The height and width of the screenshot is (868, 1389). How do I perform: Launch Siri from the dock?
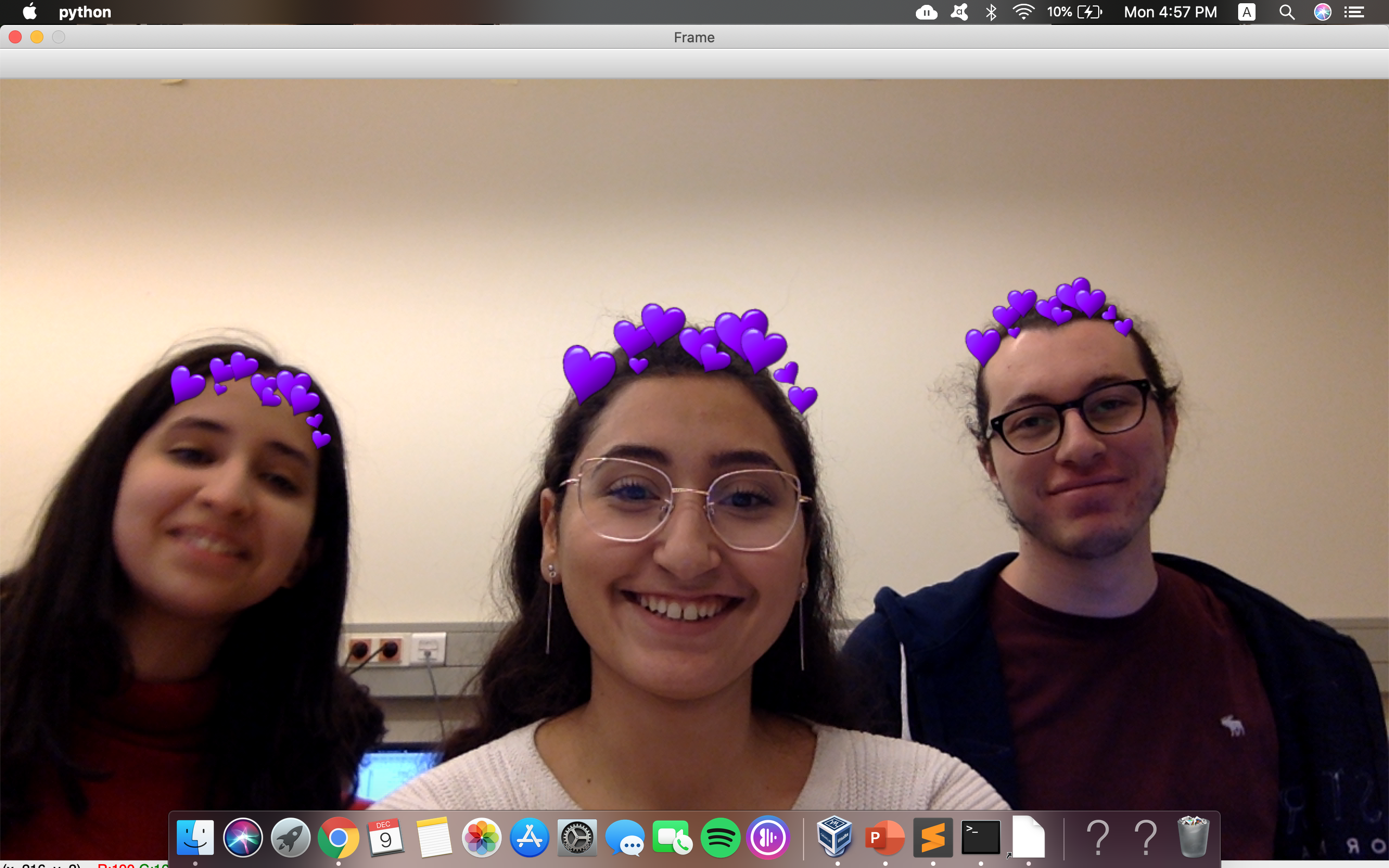243,838
